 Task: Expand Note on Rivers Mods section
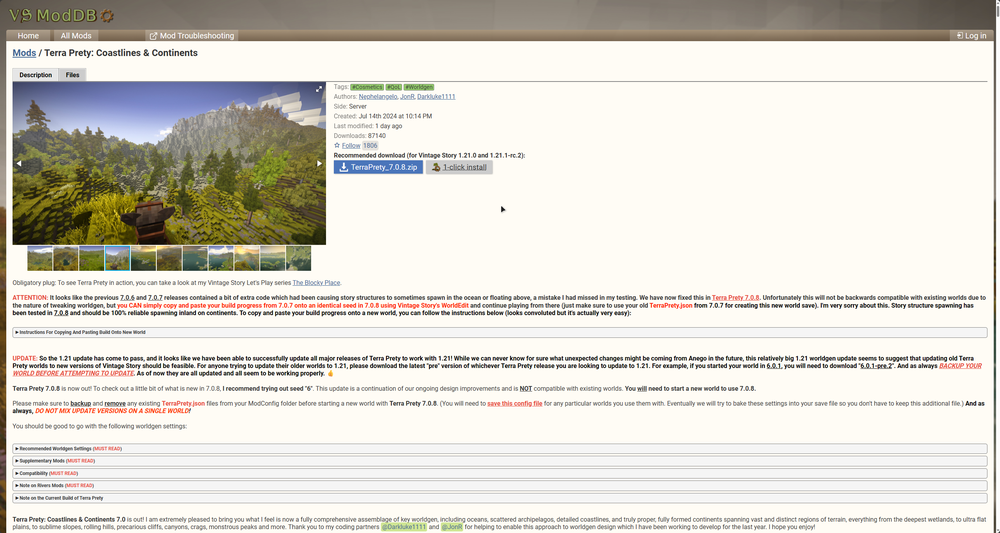click(500, 485)
